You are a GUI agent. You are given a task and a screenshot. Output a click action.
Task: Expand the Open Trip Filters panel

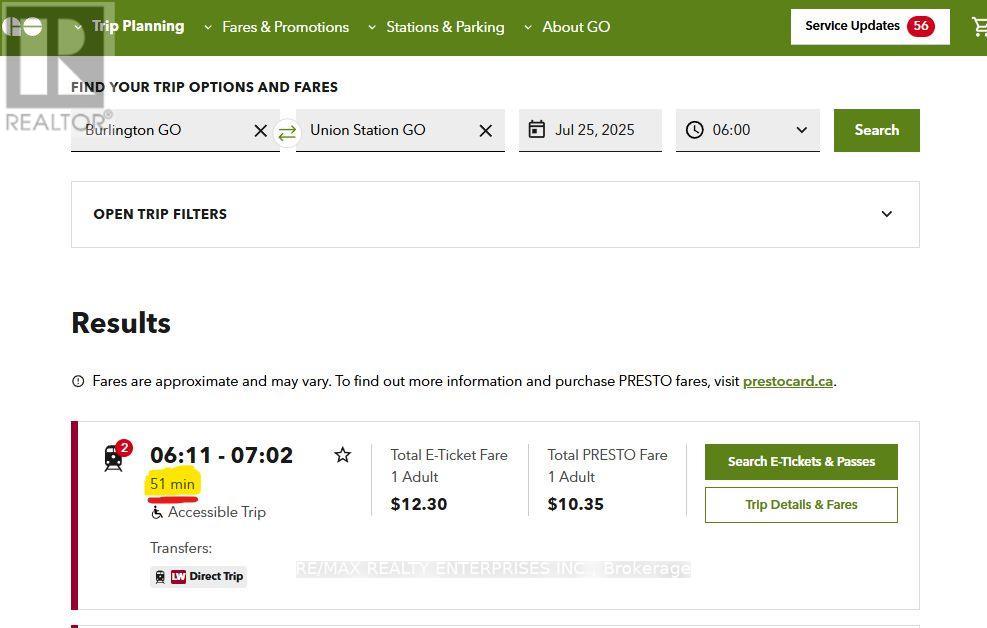pos(495,215)
